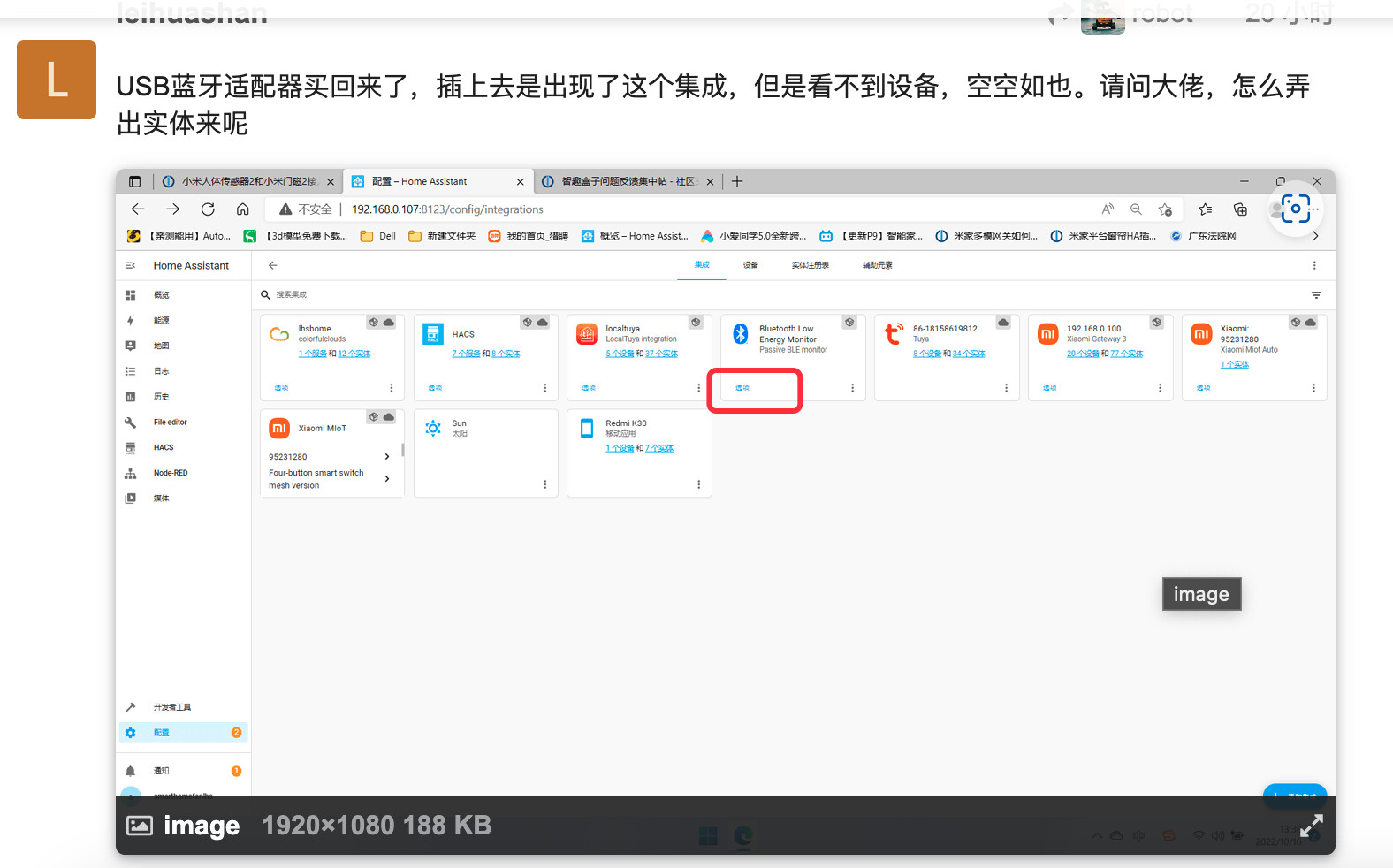Open the 广东法院网 bookmark
The height and width of the screenshot is (868, 1393).
(x=1203, y=236)
